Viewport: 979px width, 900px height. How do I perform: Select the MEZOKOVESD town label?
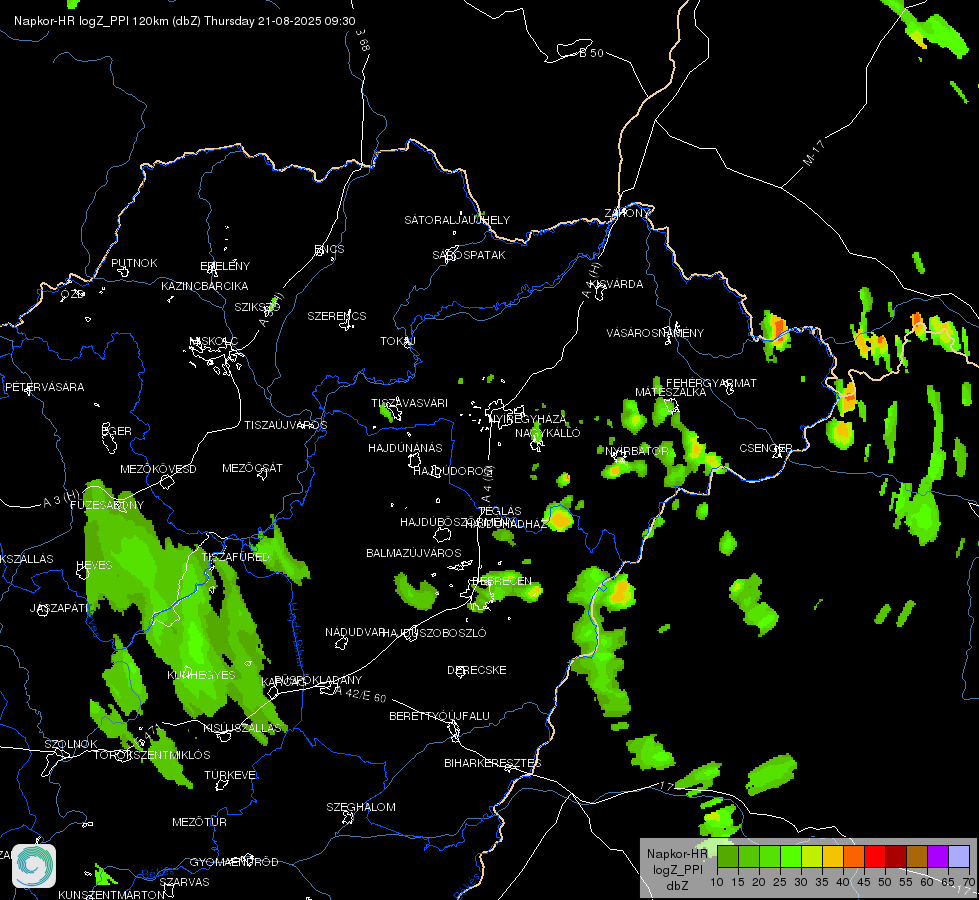[159, 469]
